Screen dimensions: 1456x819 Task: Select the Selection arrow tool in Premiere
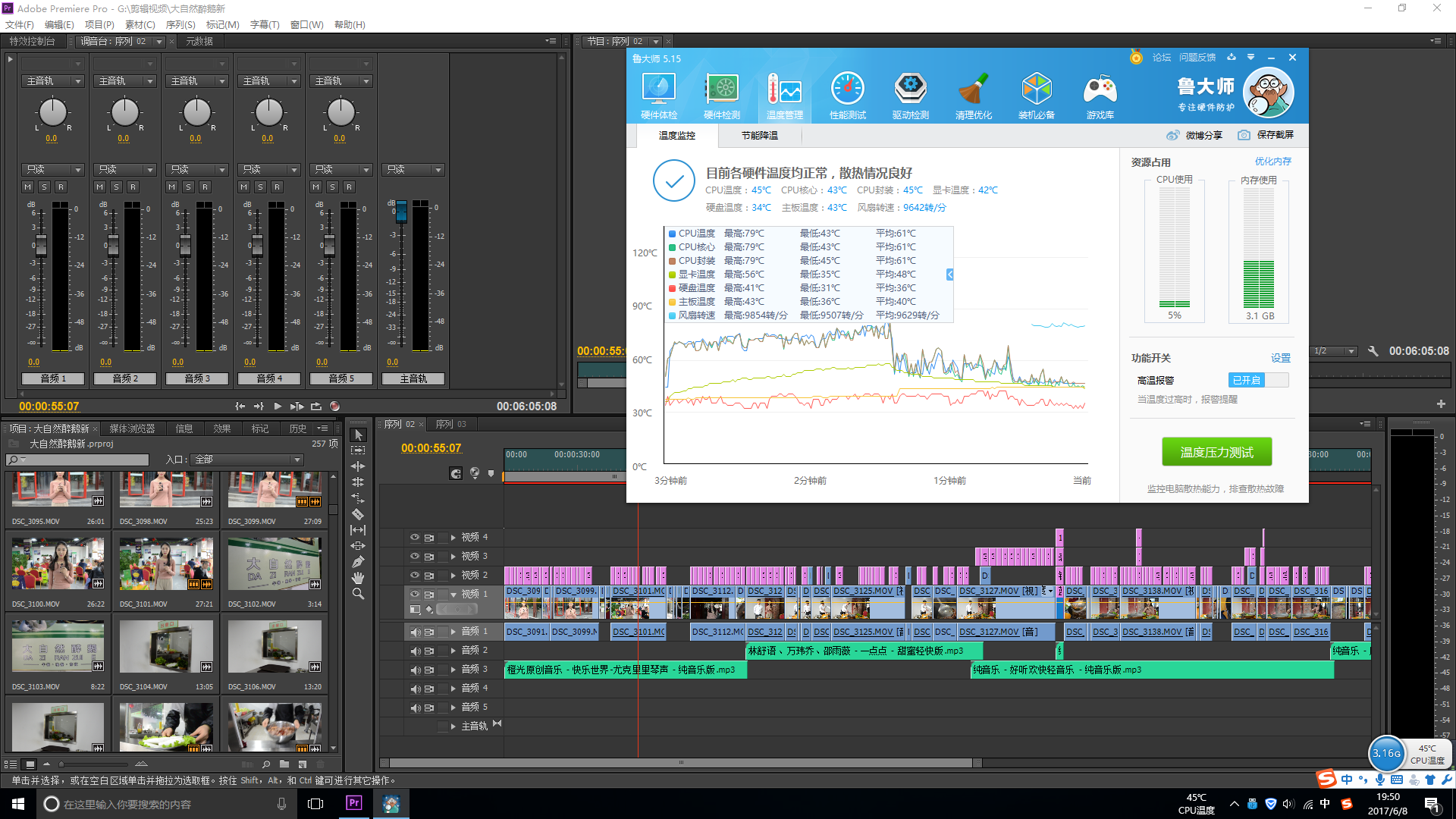(x=359, y=435)
